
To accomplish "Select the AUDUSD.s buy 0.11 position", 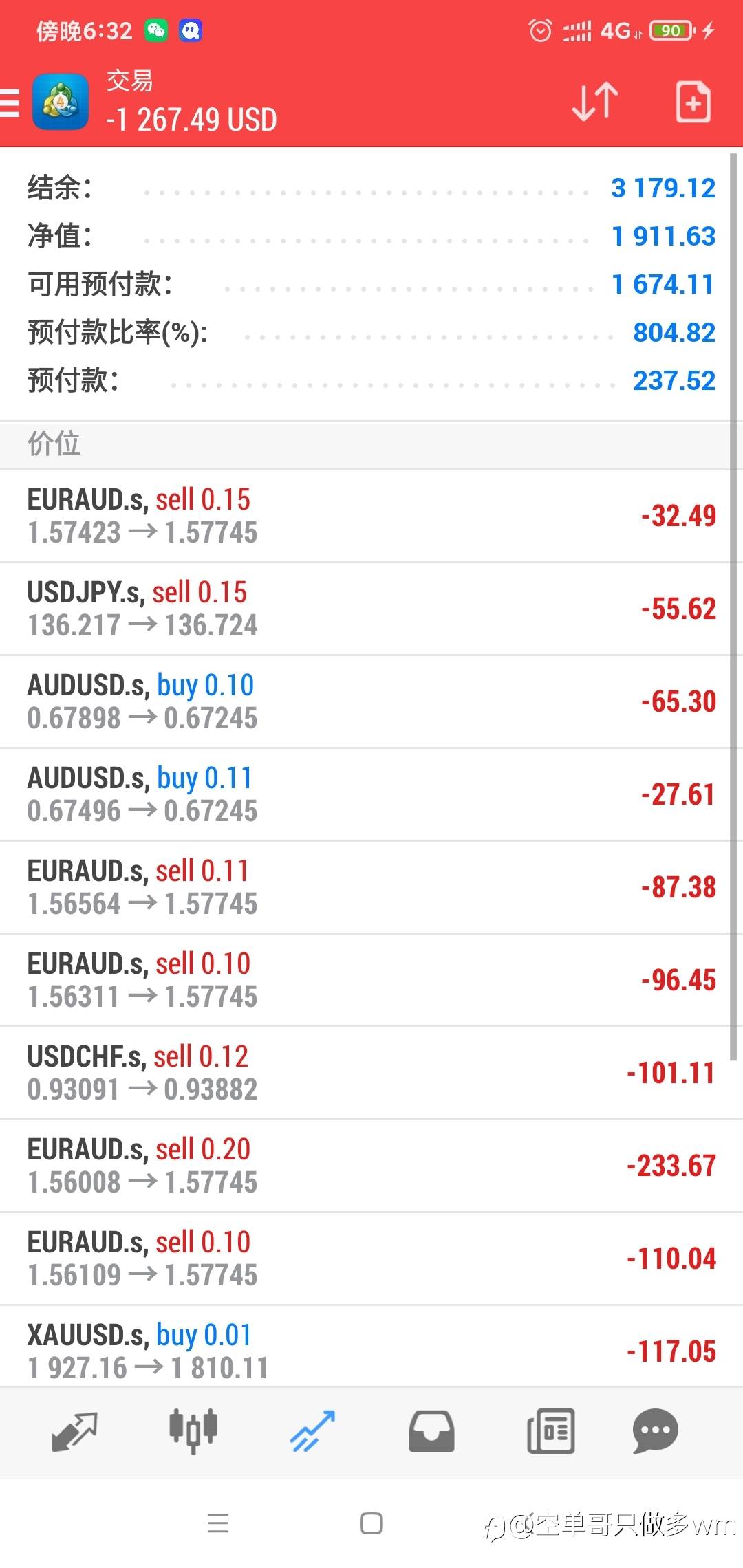I will (x=365, y=794).
